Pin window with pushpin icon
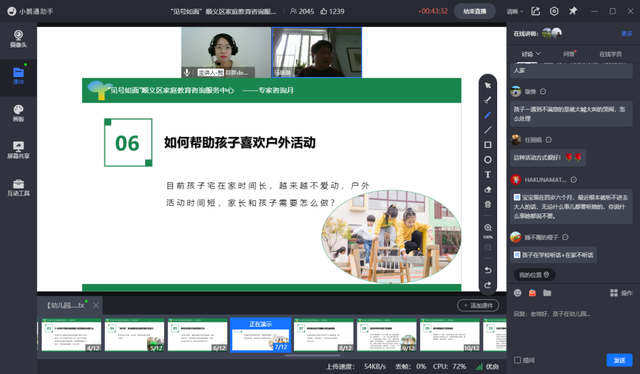The height and width of the screenshot is (374, 640). point(573,11)
